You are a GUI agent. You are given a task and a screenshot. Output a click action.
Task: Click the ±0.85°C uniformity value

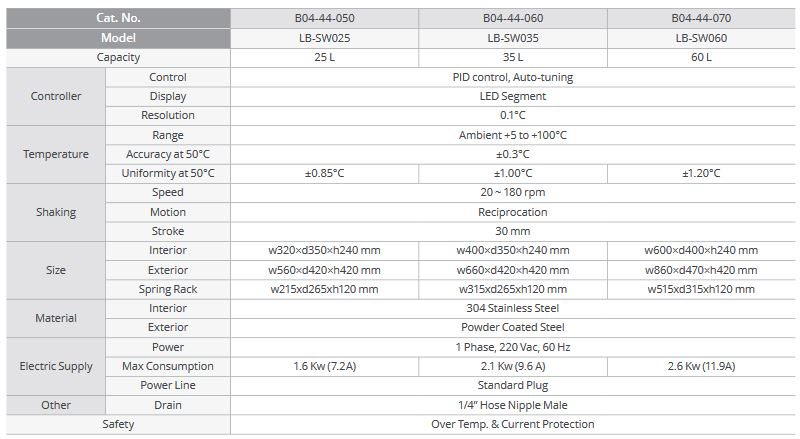tap(323, 173)
